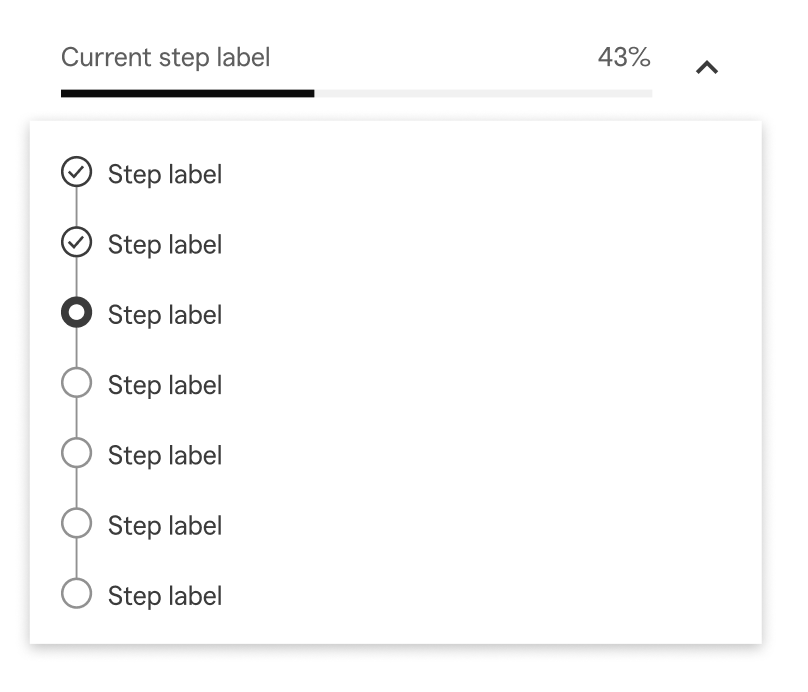Click the second completed step checkmark icon
Screen dimensions: 808x692
76,243
